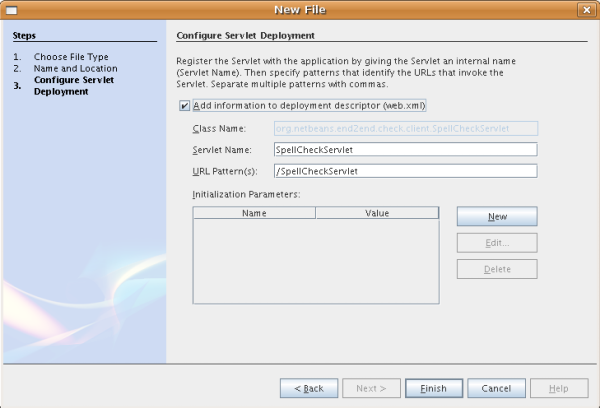Click the URL Pattern(s) label
600x408 pixels.
pos(225,171)
